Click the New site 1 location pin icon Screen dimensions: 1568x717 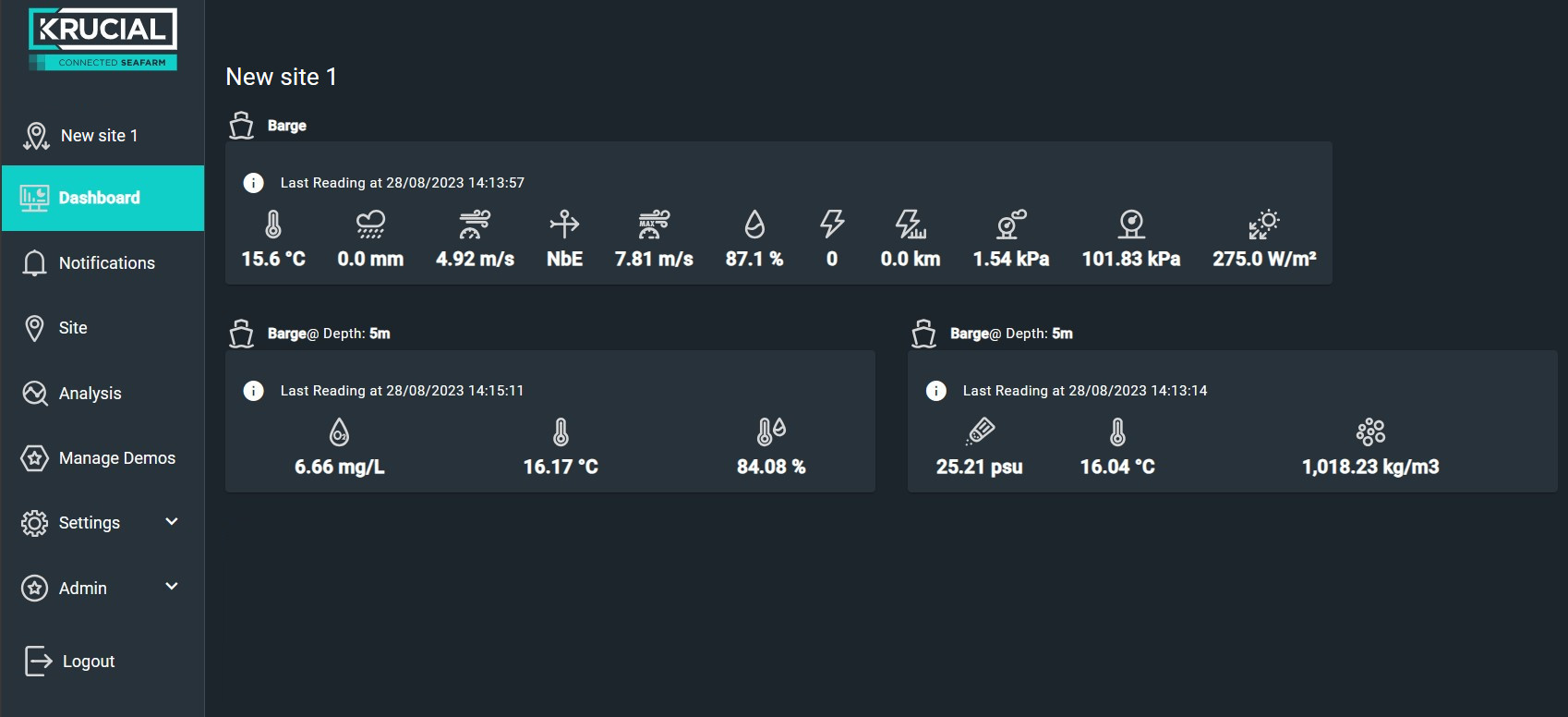point(36,136)
